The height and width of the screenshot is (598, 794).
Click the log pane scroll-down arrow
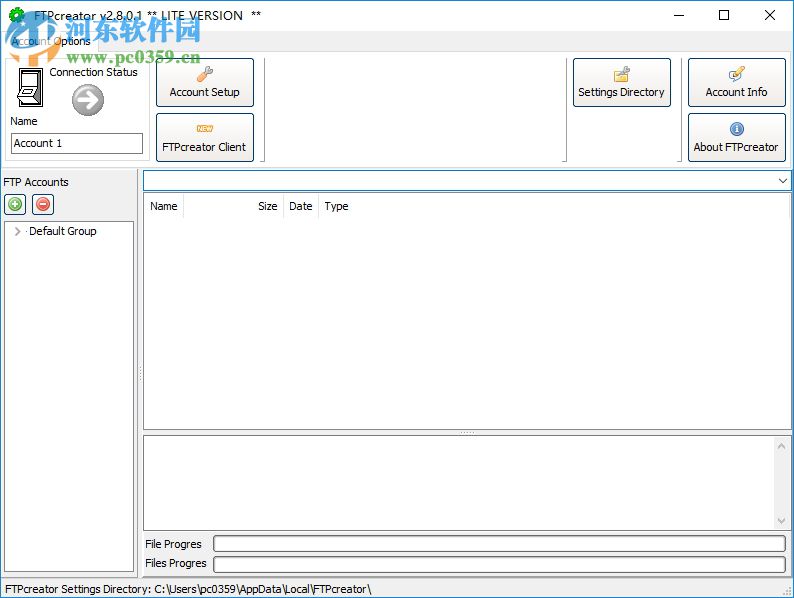pos(781,521)
